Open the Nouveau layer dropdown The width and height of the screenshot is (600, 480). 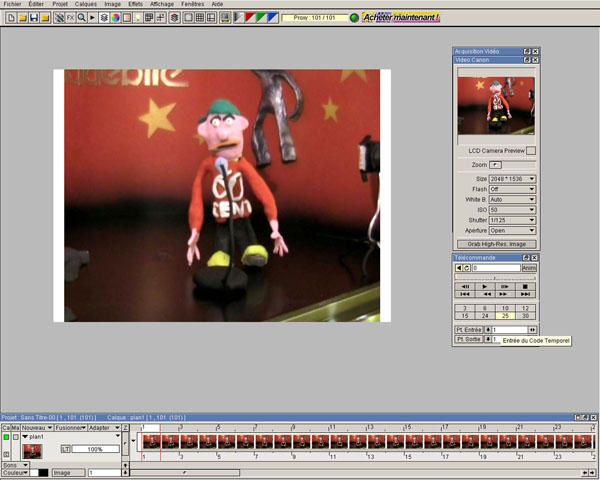(x=37, y=428)
